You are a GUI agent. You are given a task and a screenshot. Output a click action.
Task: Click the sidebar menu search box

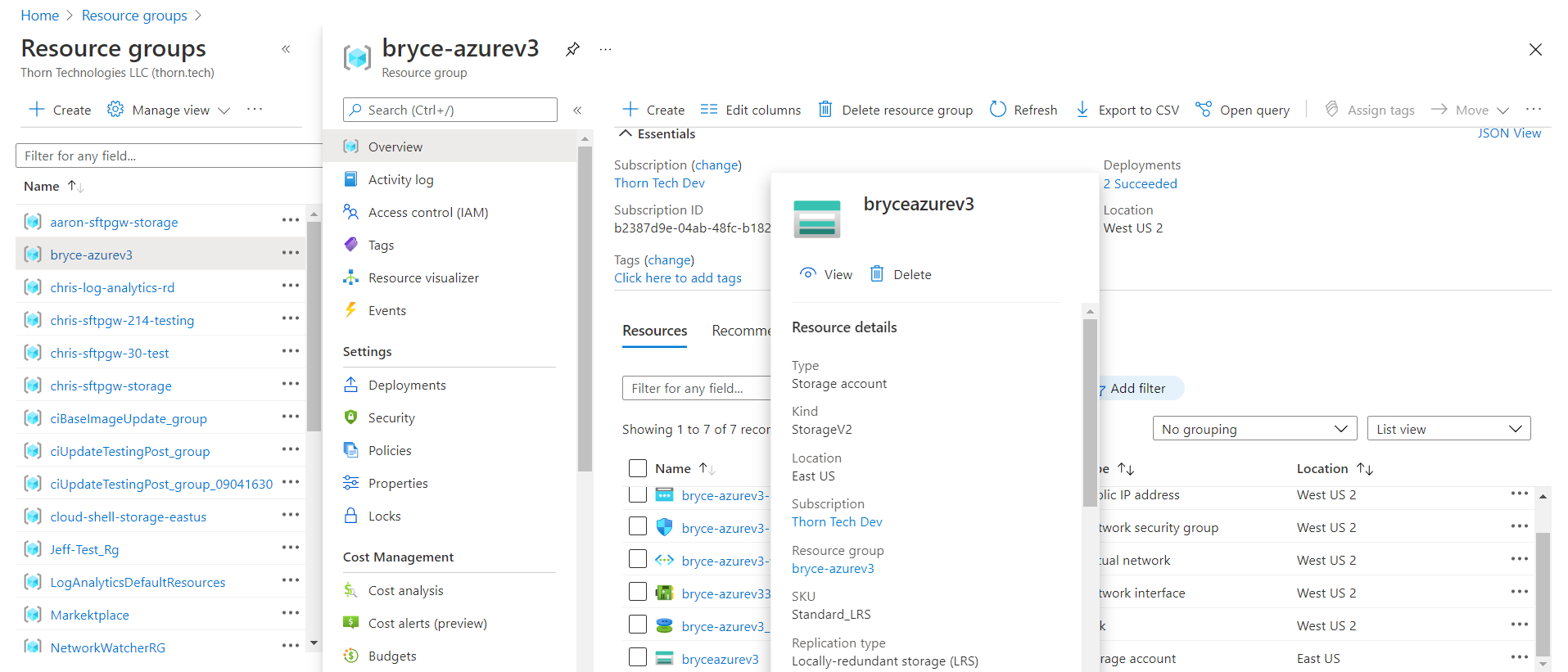click(x=450, y=110)
